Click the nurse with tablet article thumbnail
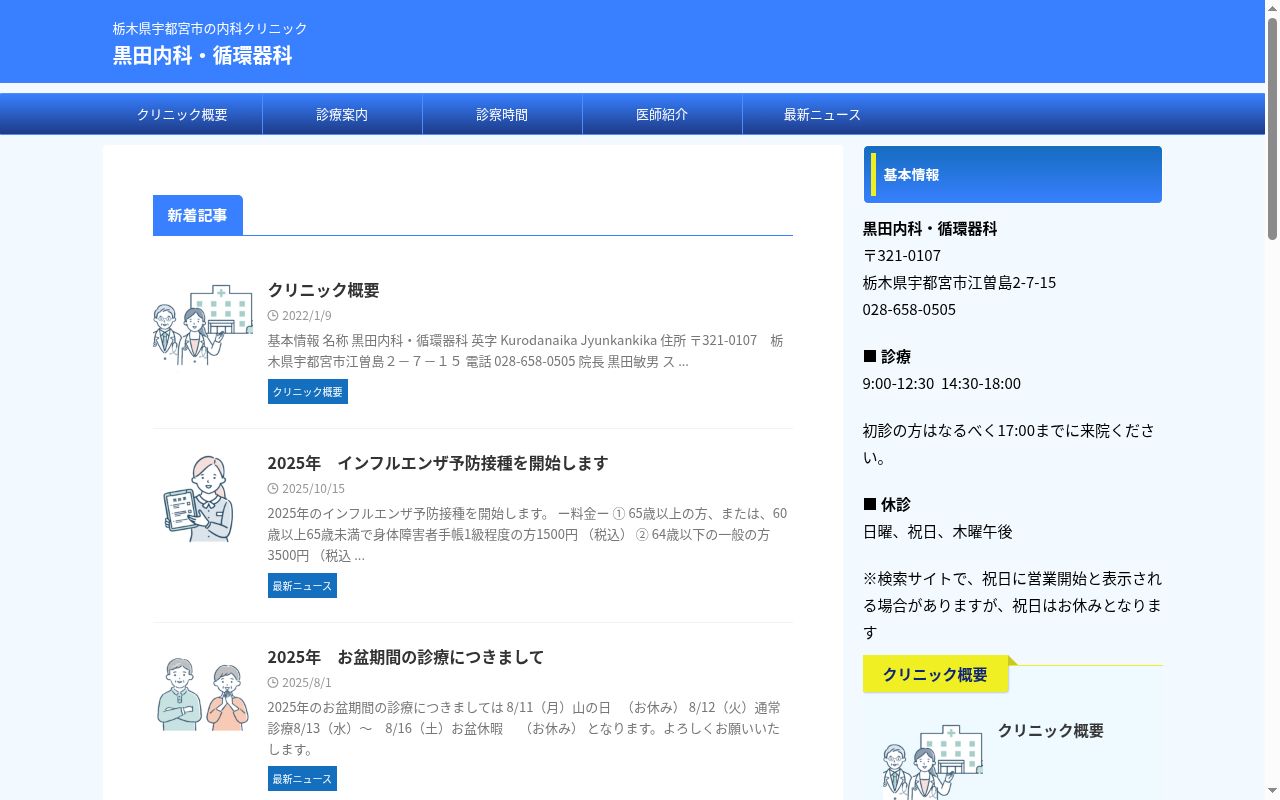Screen dimensions: 1280x800 [203, 498]
